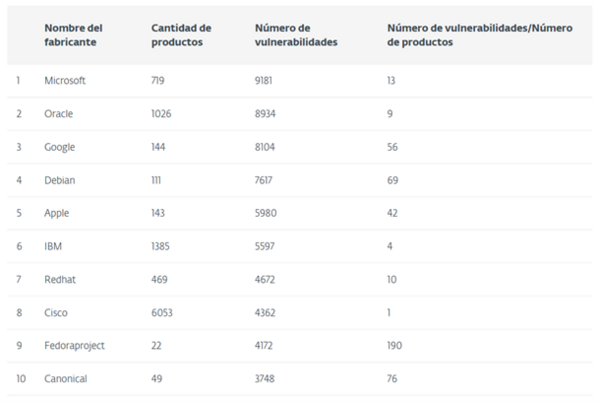Click IBM's product count 1385
Image resolution: width=600 pixels, height=402 pixels.
click(160, 246)
